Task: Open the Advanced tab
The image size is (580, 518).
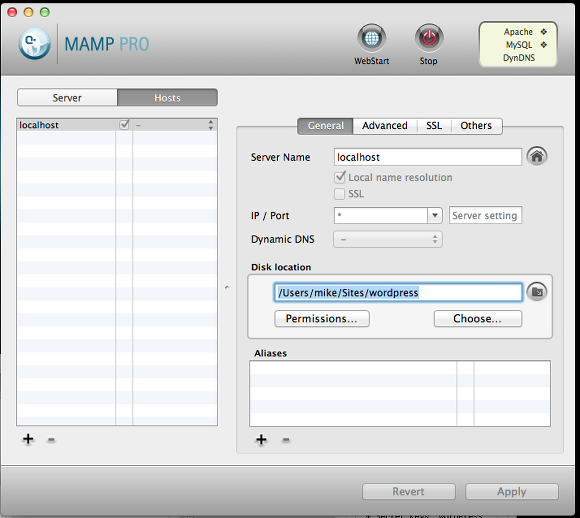Action: 385,126
